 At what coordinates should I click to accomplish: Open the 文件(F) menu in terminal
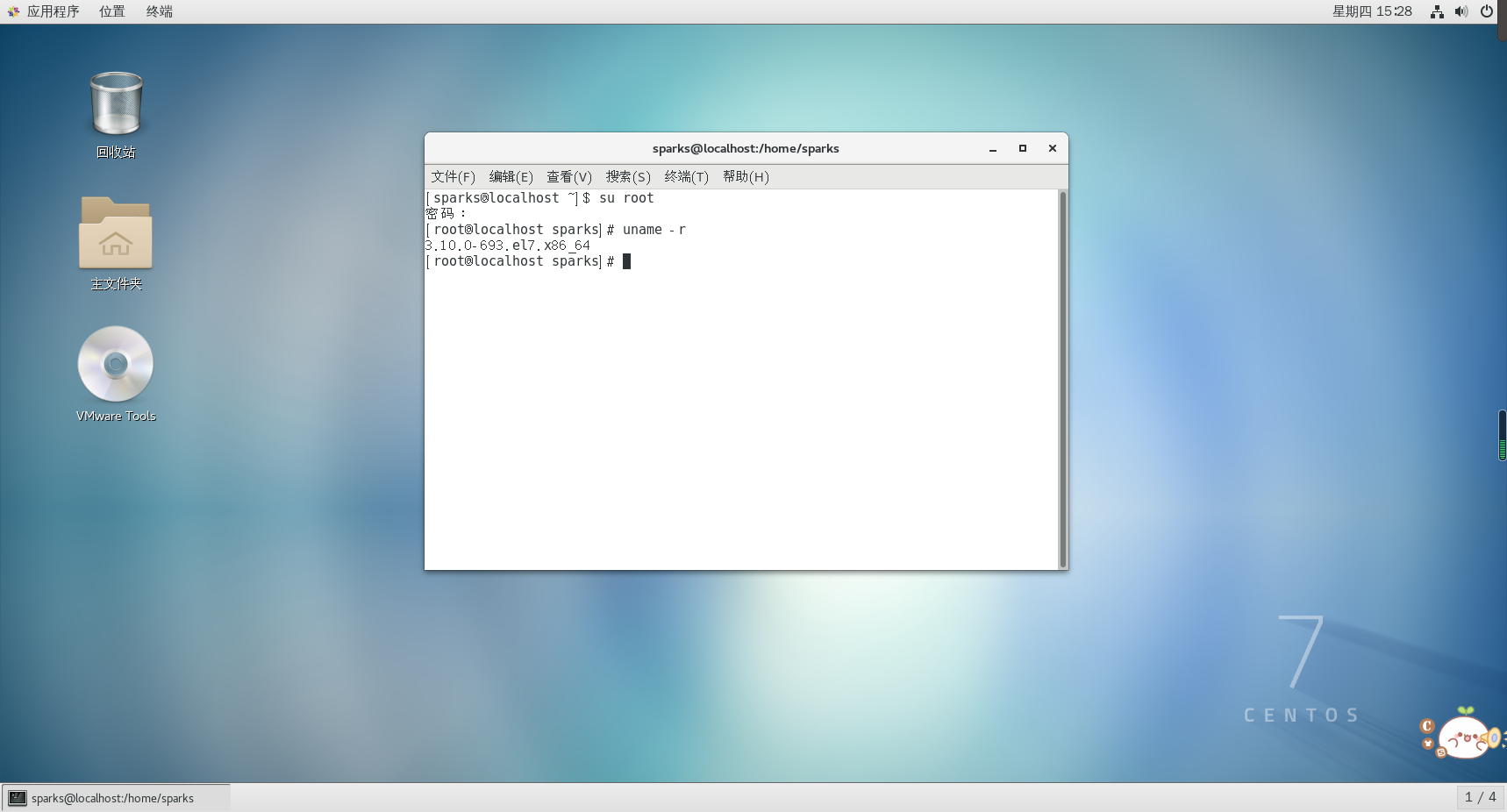[453, 177]
